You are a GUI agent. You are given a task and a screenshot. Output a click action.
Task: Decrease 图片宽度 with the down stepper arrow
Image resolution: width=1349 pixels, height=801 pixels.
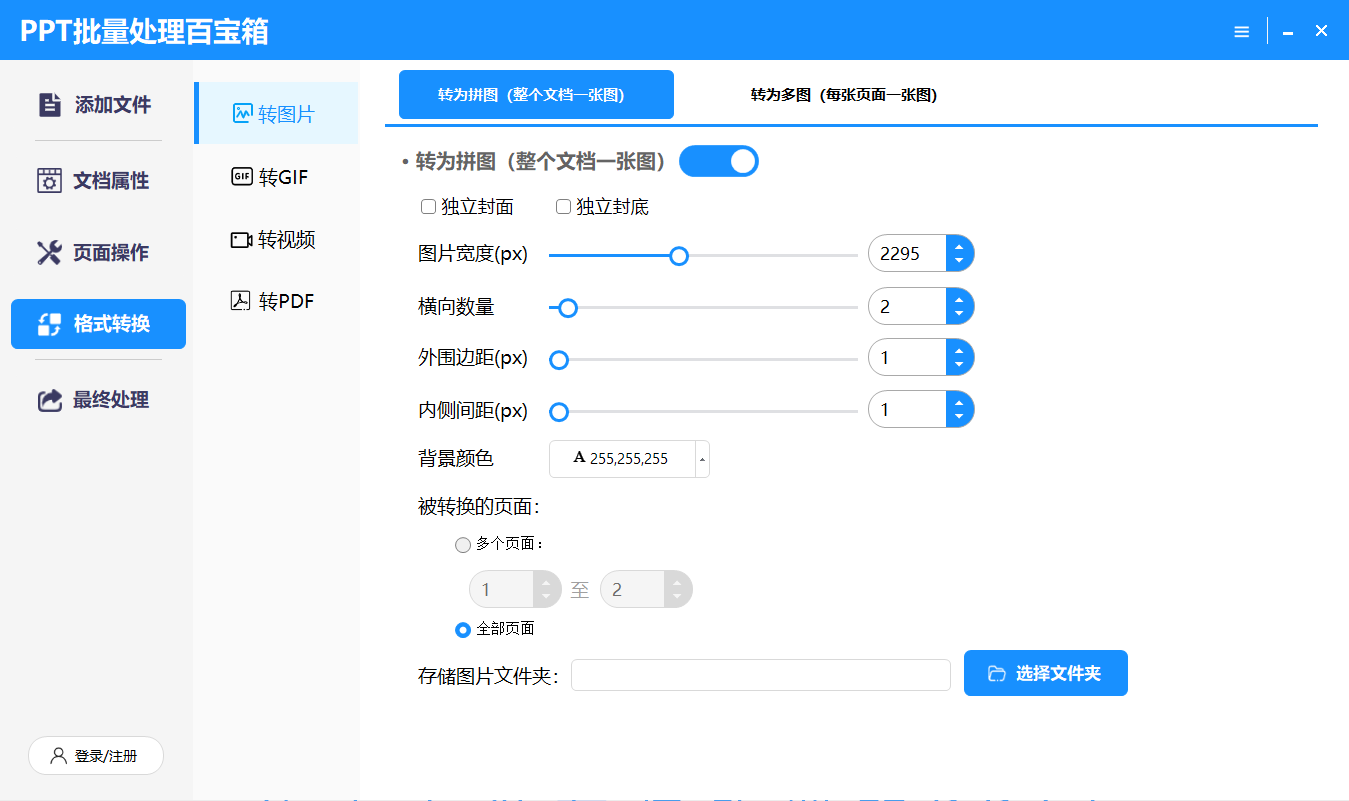click(959, 262)
